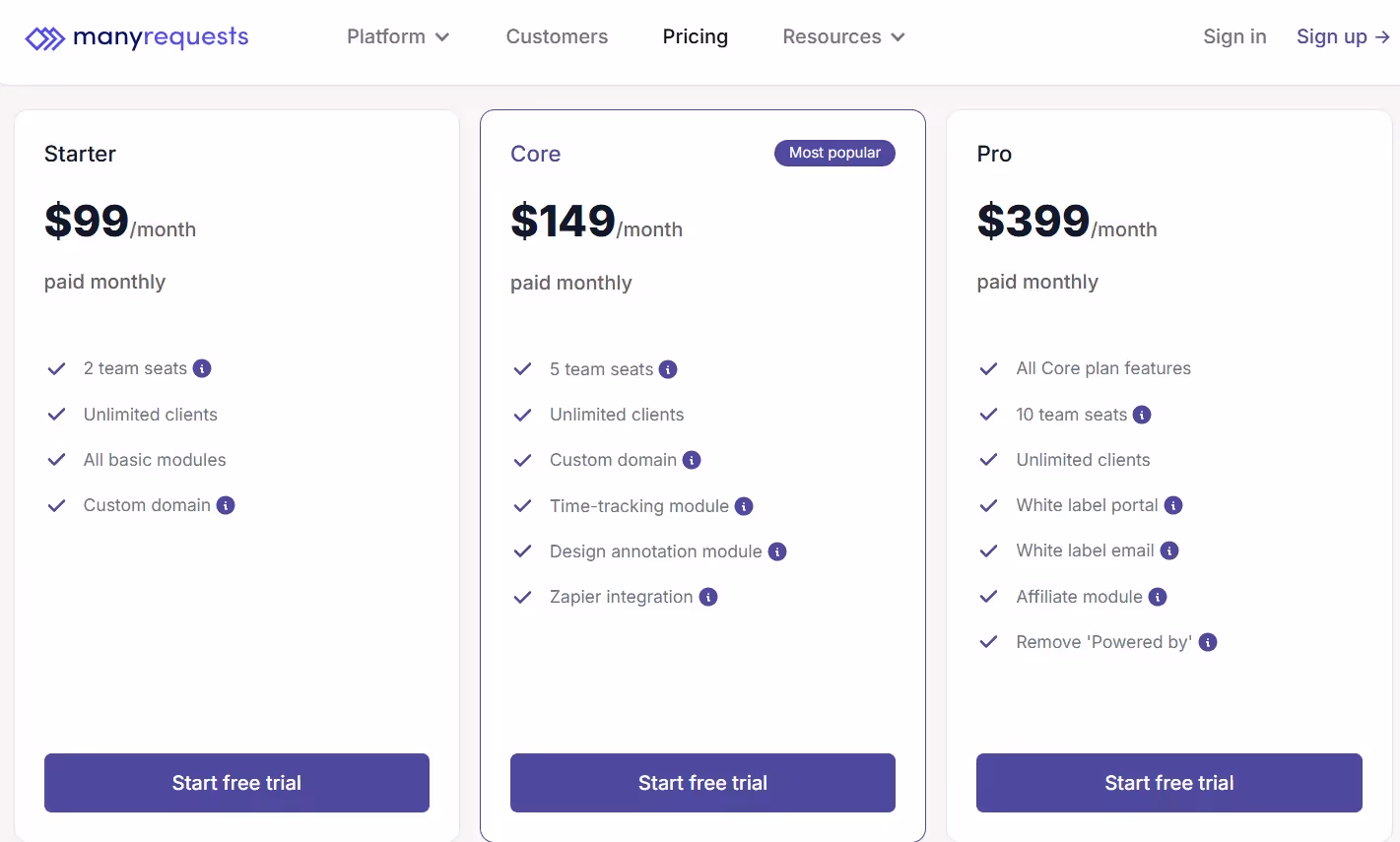The height and width of the screenshot is (842, 1400).
Task: Open info icon for Remove 'Powered by'
Action: [1208, 642]
